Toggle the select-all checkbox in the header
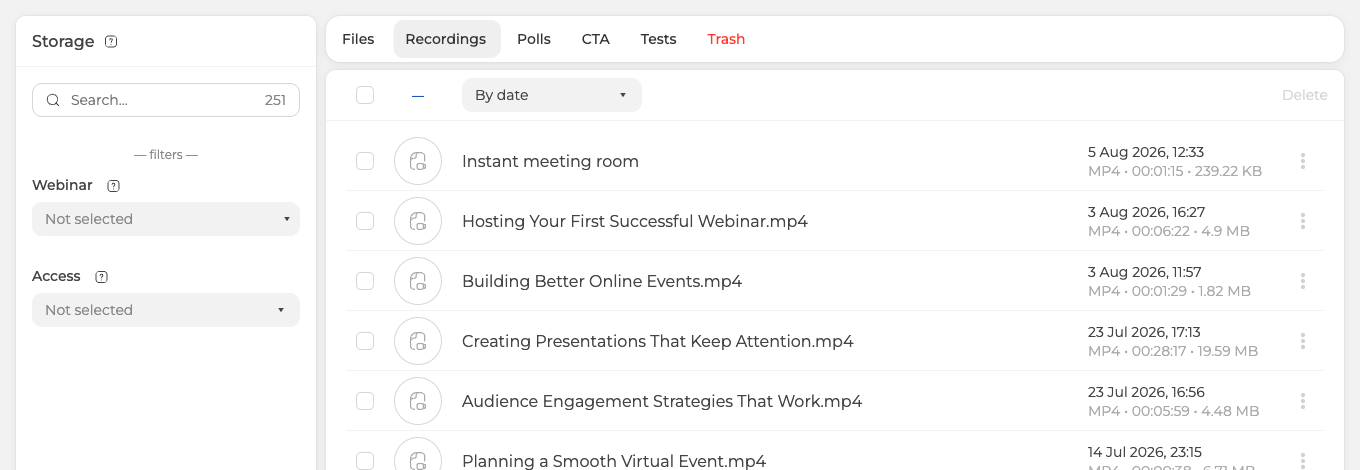Screen dimensions: 1360x470 365,95
